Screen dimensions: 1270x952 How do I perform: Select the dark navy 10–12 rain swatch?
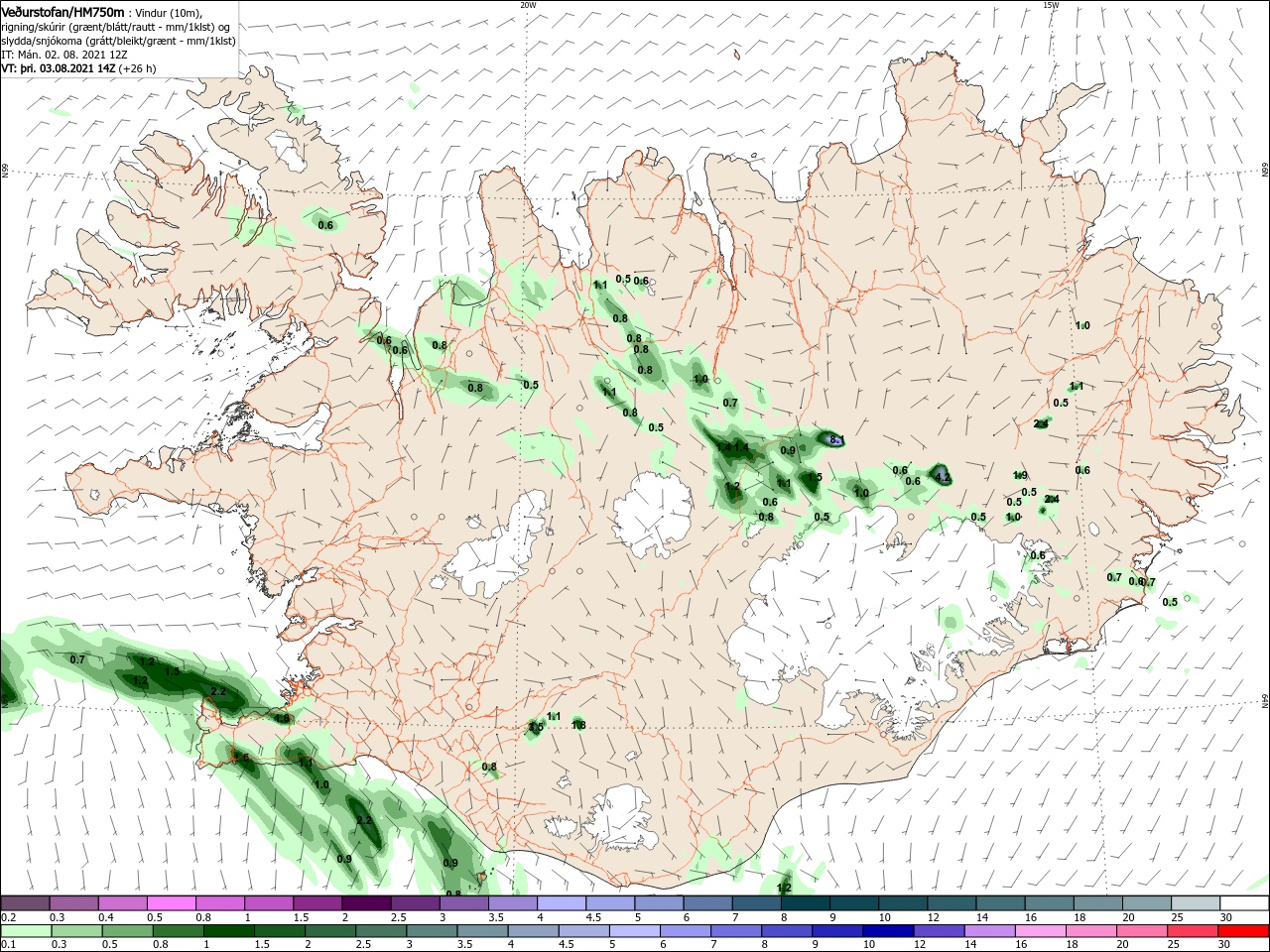[x=886, y=931]
